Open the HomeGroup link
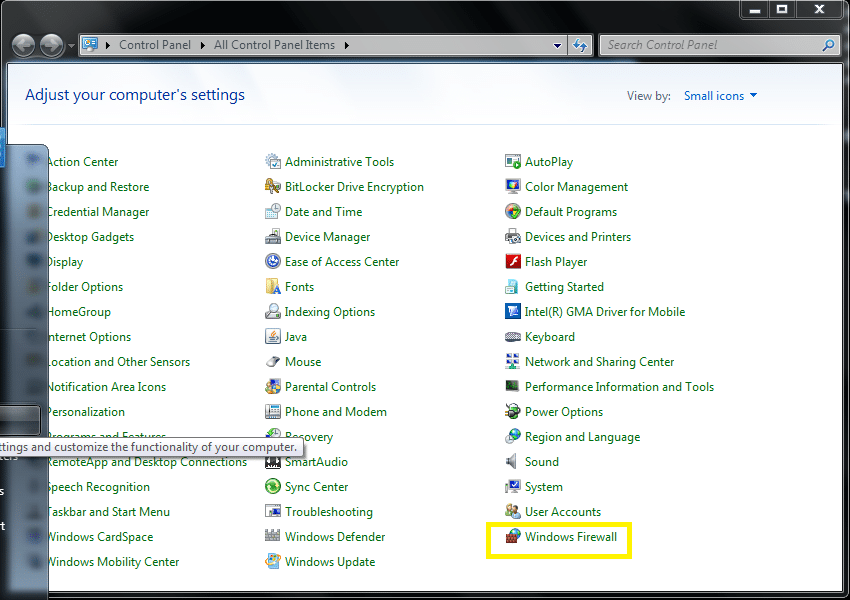The height and width of the screenshot is (600, 850). click(x=79, y=311)
